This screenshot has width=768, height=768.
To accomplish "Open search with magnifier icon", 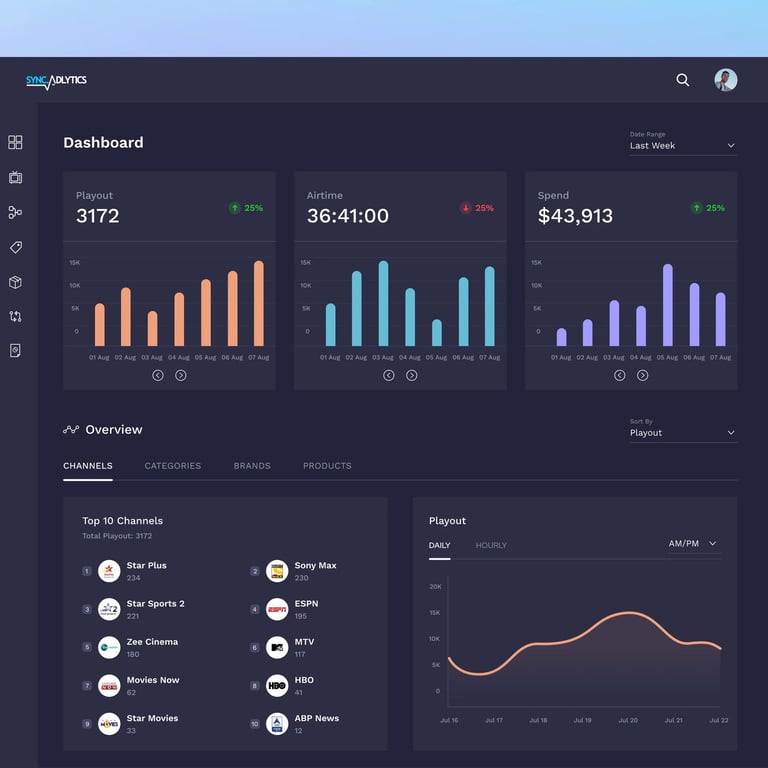I will tap(682, 80).
